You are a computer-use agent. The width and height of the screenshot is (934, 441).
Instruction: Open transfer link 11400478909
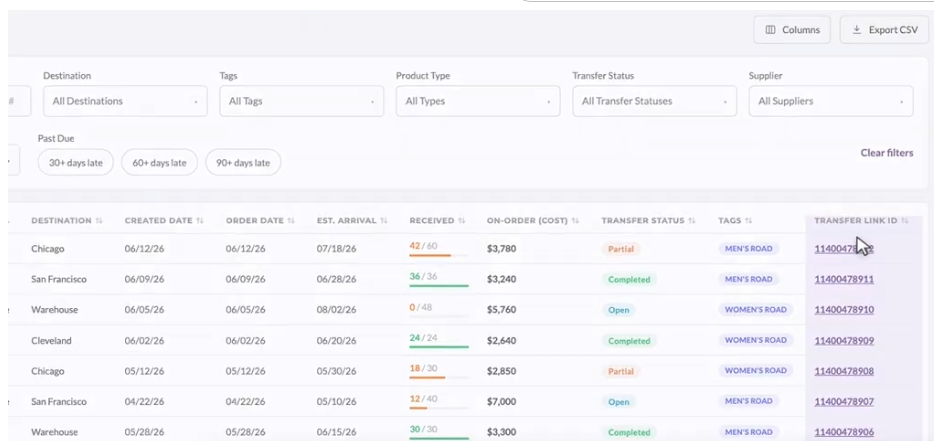click(x=844, y=341)
